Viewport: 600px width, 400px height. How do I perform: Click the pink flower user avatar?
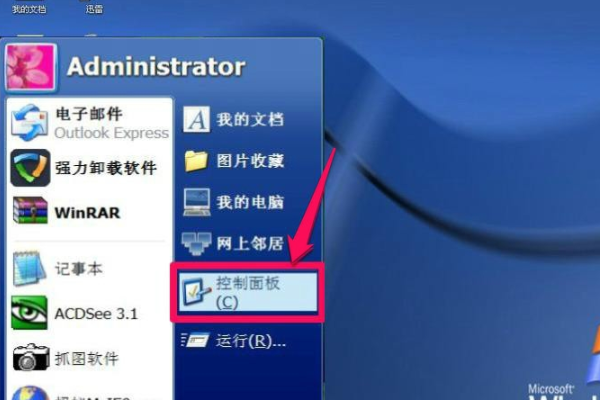31,67
